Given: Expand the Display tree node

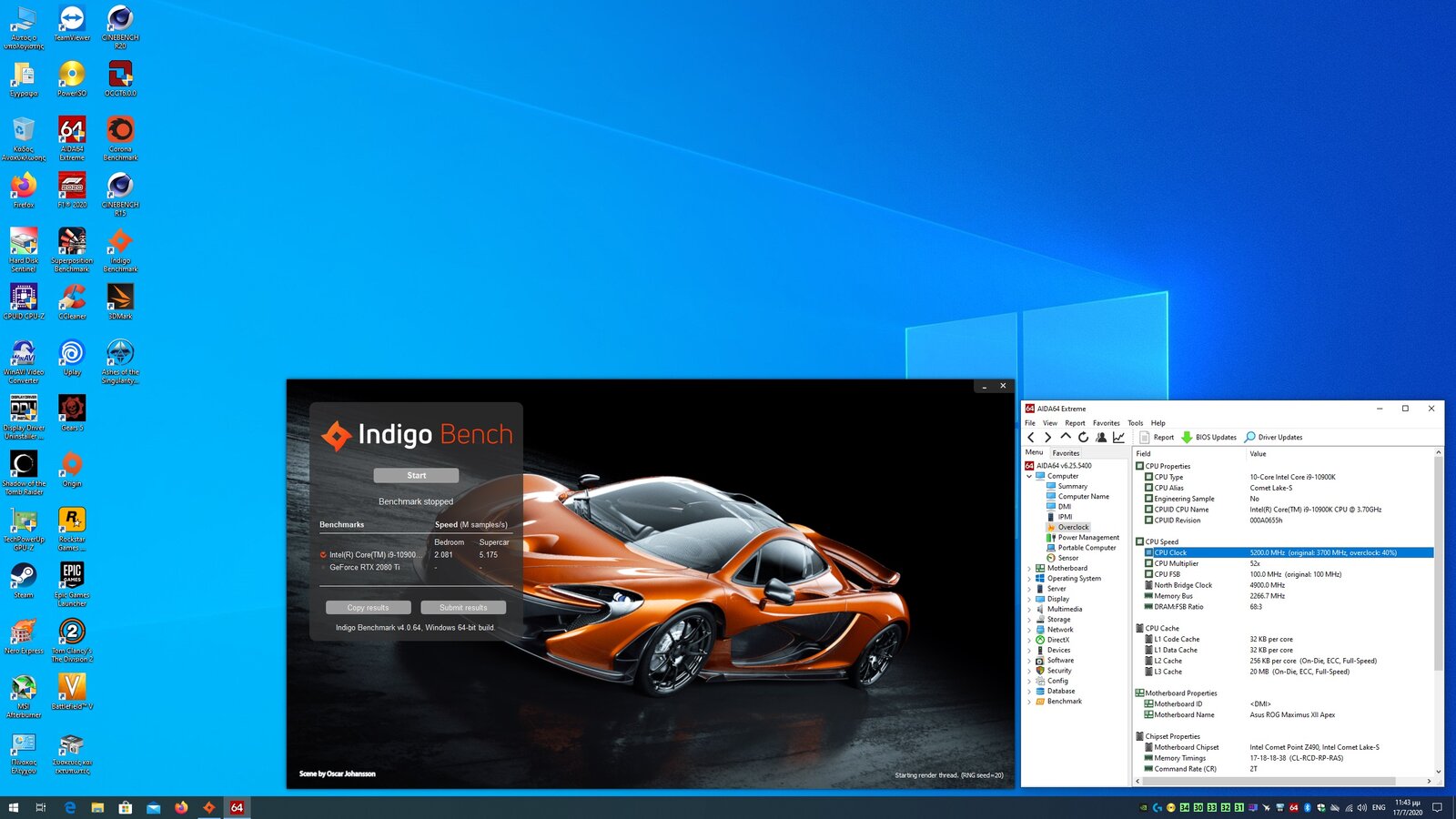Looking at the screenshot, I should point(1029,599).
